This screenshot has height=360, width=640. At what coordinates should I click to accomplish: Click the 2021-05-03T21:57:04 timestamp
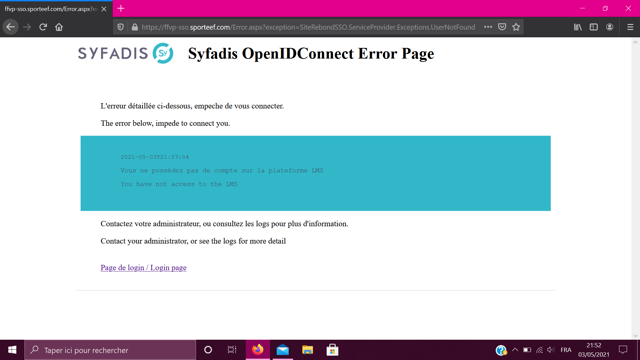pos(154,157)
